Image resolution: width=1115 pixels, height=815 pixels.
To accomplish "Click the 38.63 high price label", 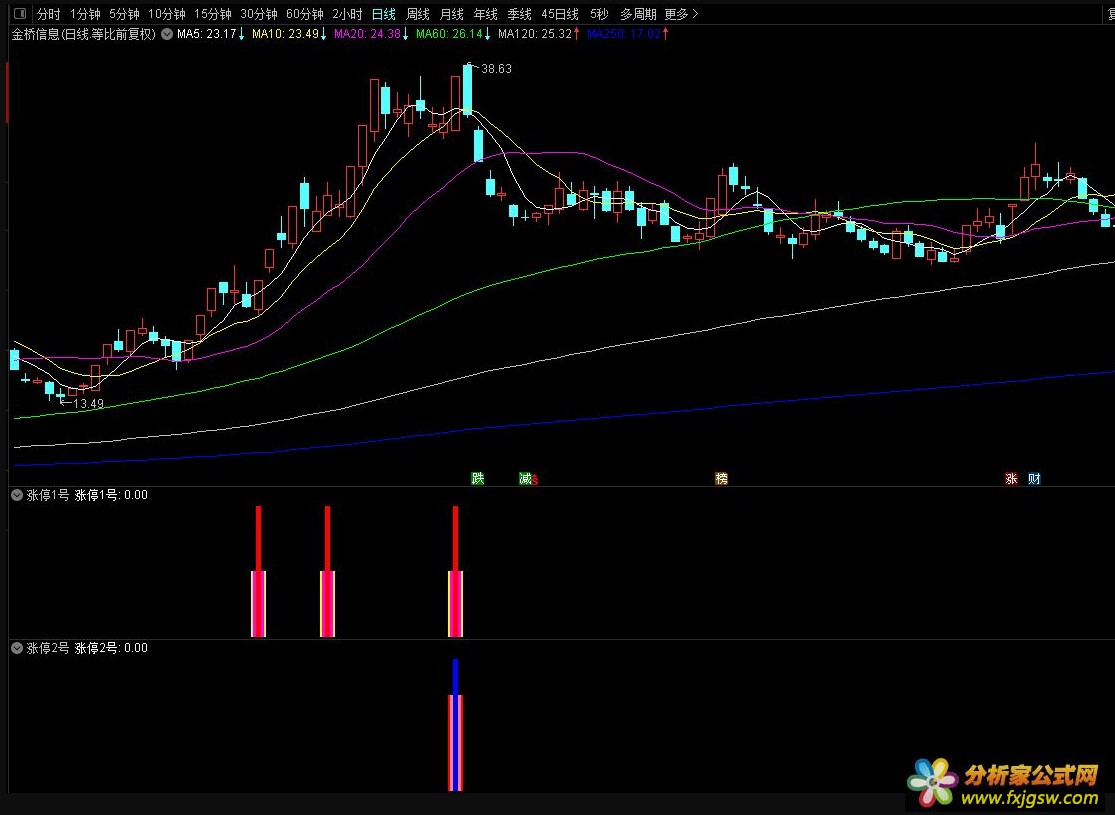I will pos(496,69).
